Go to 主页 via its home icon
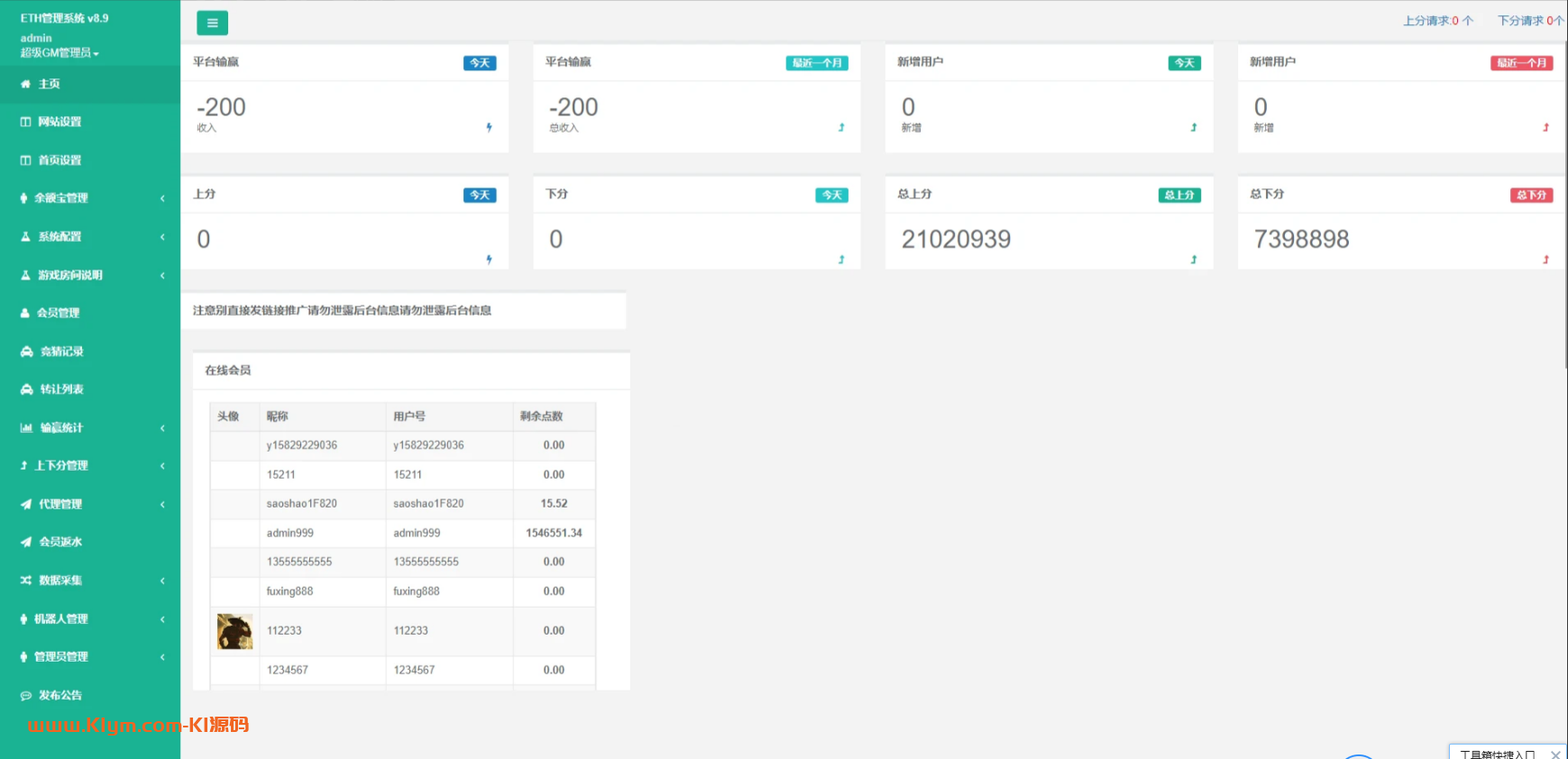The image size is (1568, 759). point(25,84)
